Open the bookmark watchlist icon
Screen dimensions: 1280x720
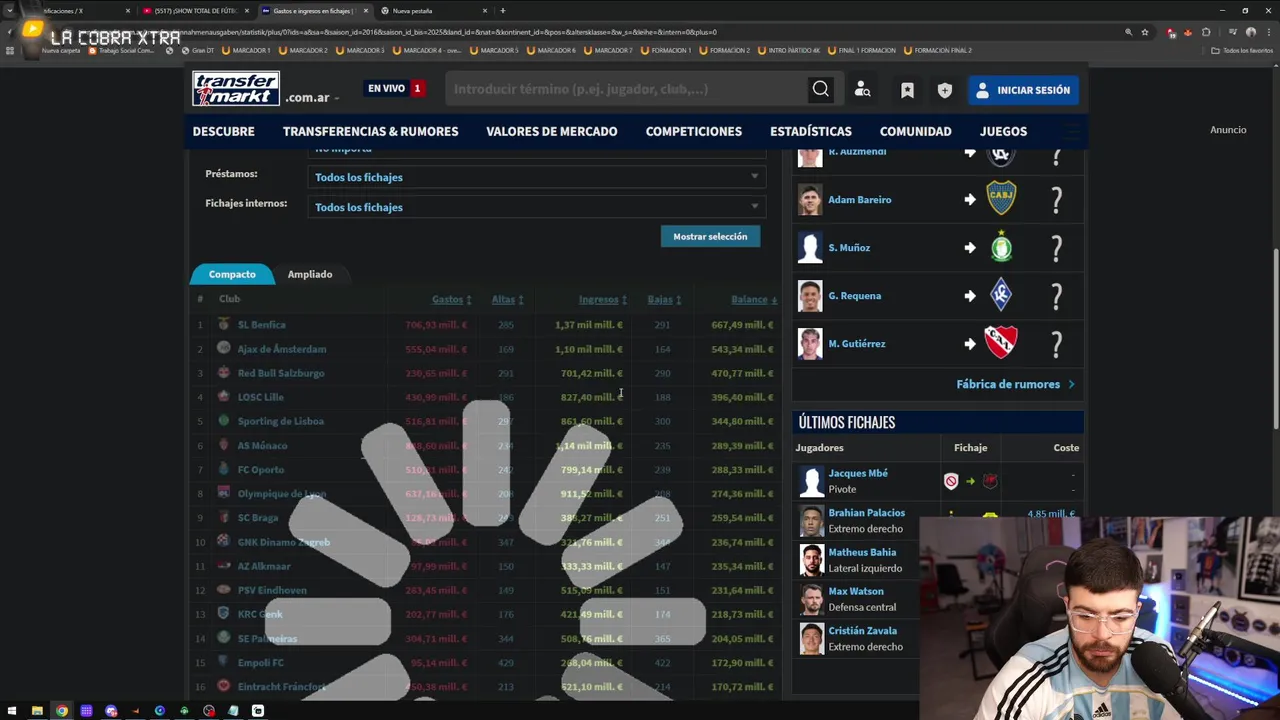[907, 90]
